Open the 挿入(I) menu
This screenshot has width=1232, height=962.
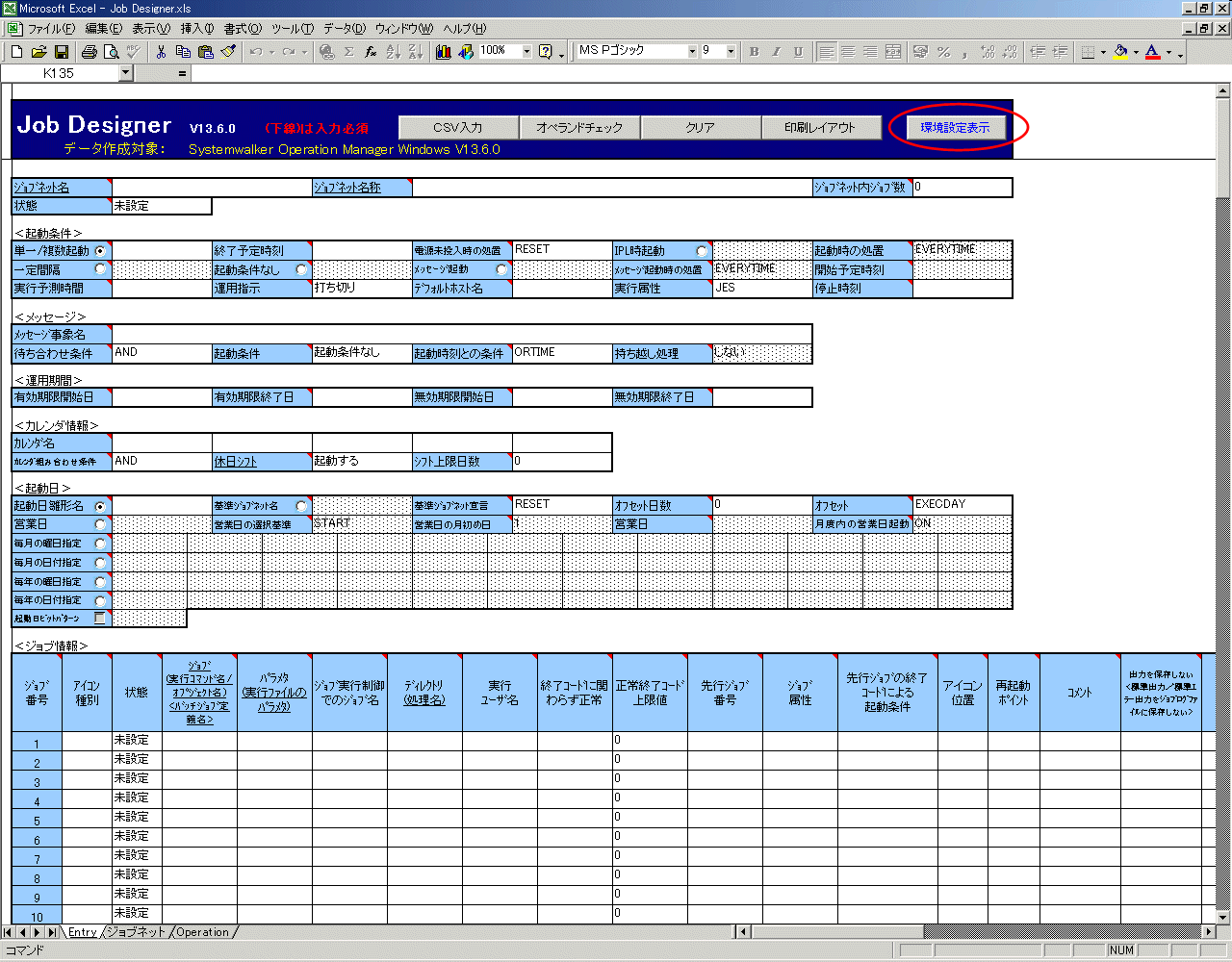click(197, 29)
